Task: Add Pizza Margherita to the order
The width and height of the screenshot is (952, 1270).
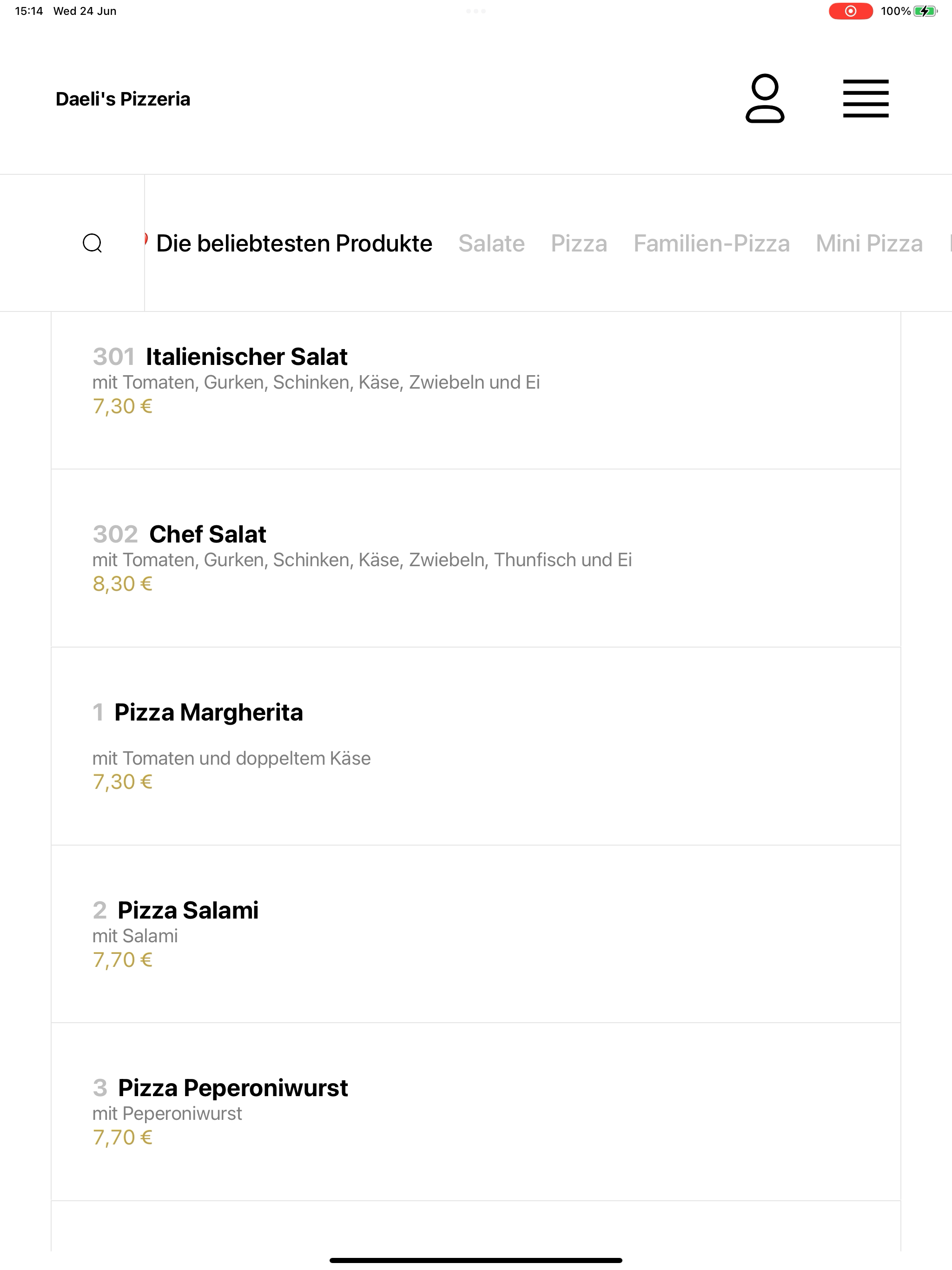Action: tap(476, 746)
